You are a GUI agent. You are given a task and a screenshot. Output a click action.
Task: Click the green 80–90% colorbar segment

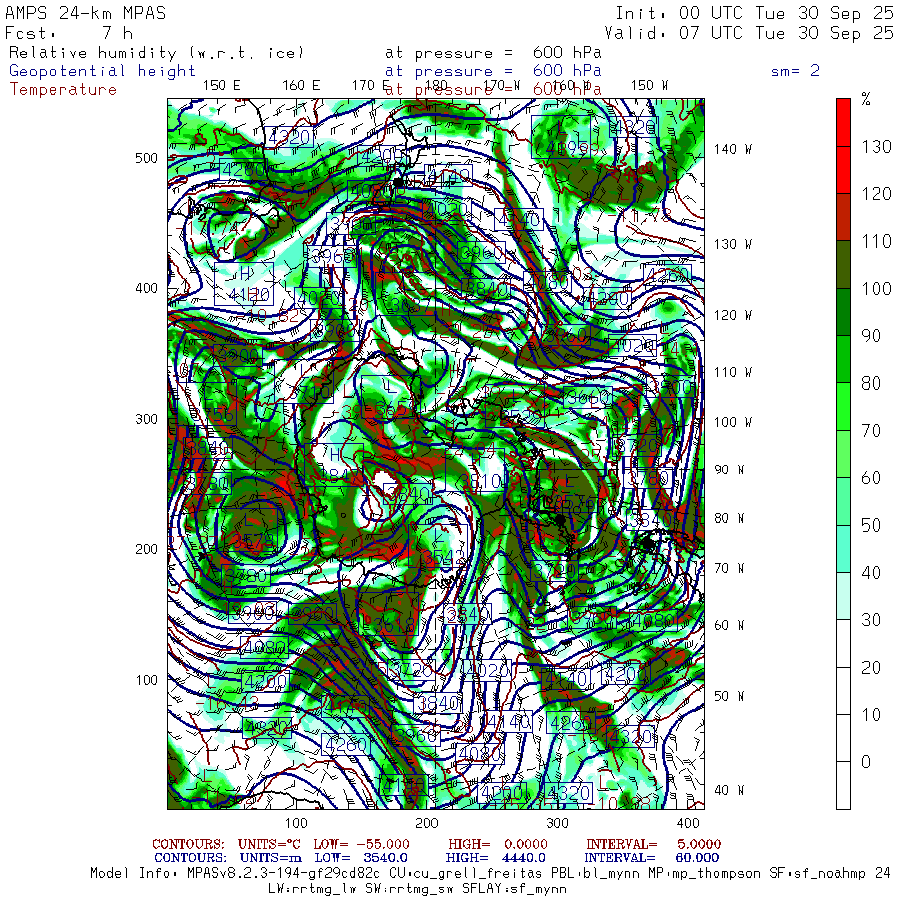point(843,359)
